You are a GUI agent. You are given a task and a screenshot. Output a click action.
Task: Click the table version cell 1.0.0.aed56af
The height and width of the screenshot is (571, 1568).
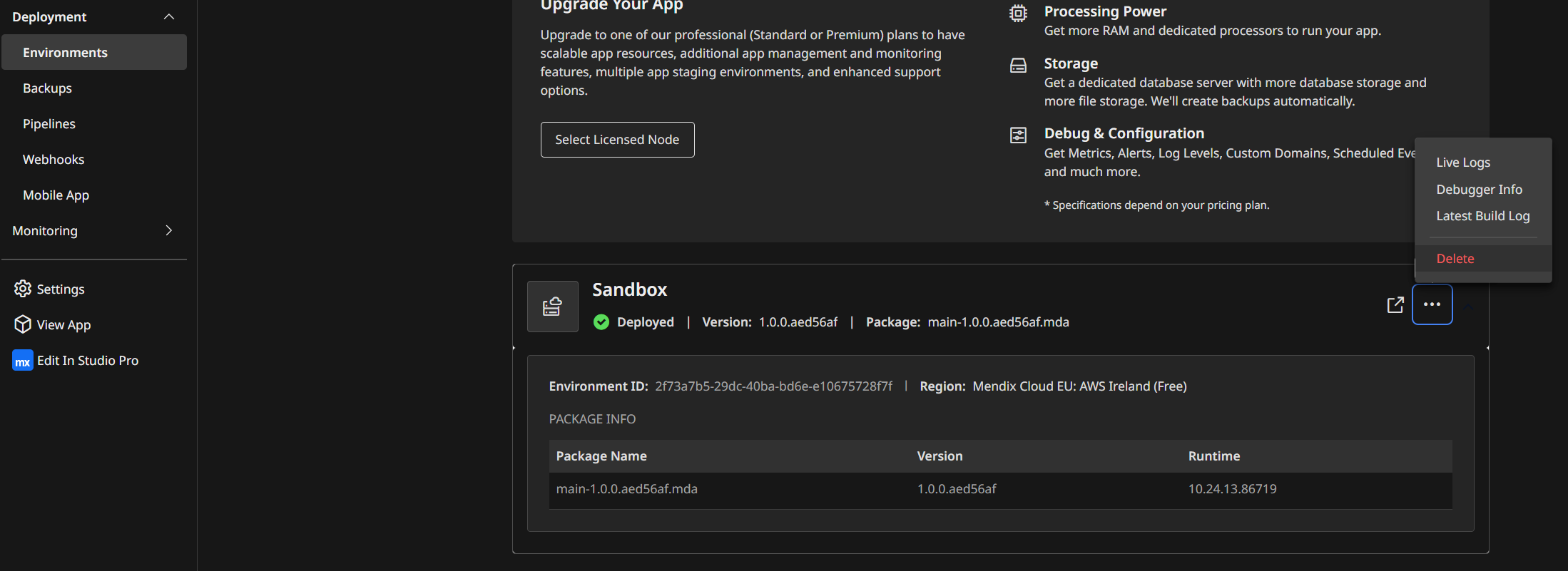pos(957,489)
